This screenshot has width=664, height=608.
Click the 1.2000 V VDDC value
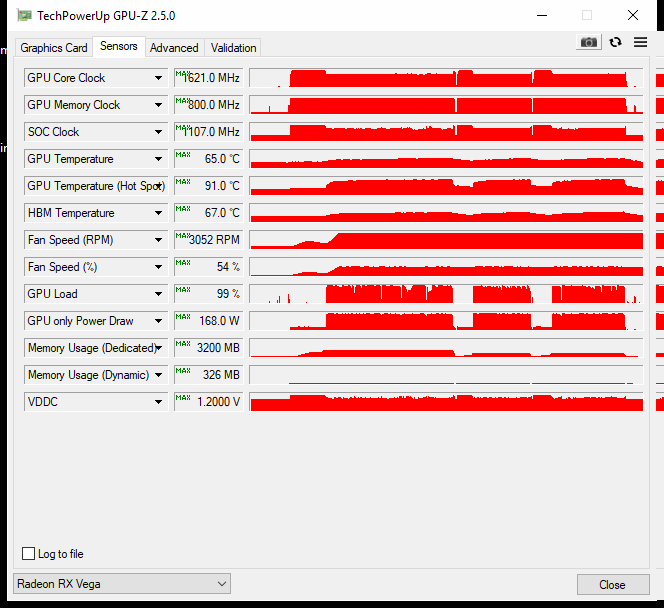(x=209, y=402)
